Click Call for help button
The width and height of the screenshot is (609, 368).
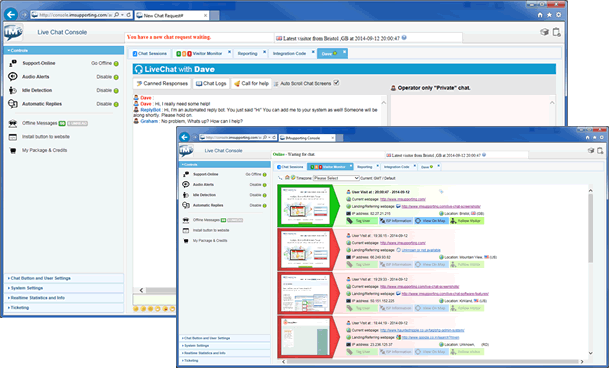click(x=251, y=84)
